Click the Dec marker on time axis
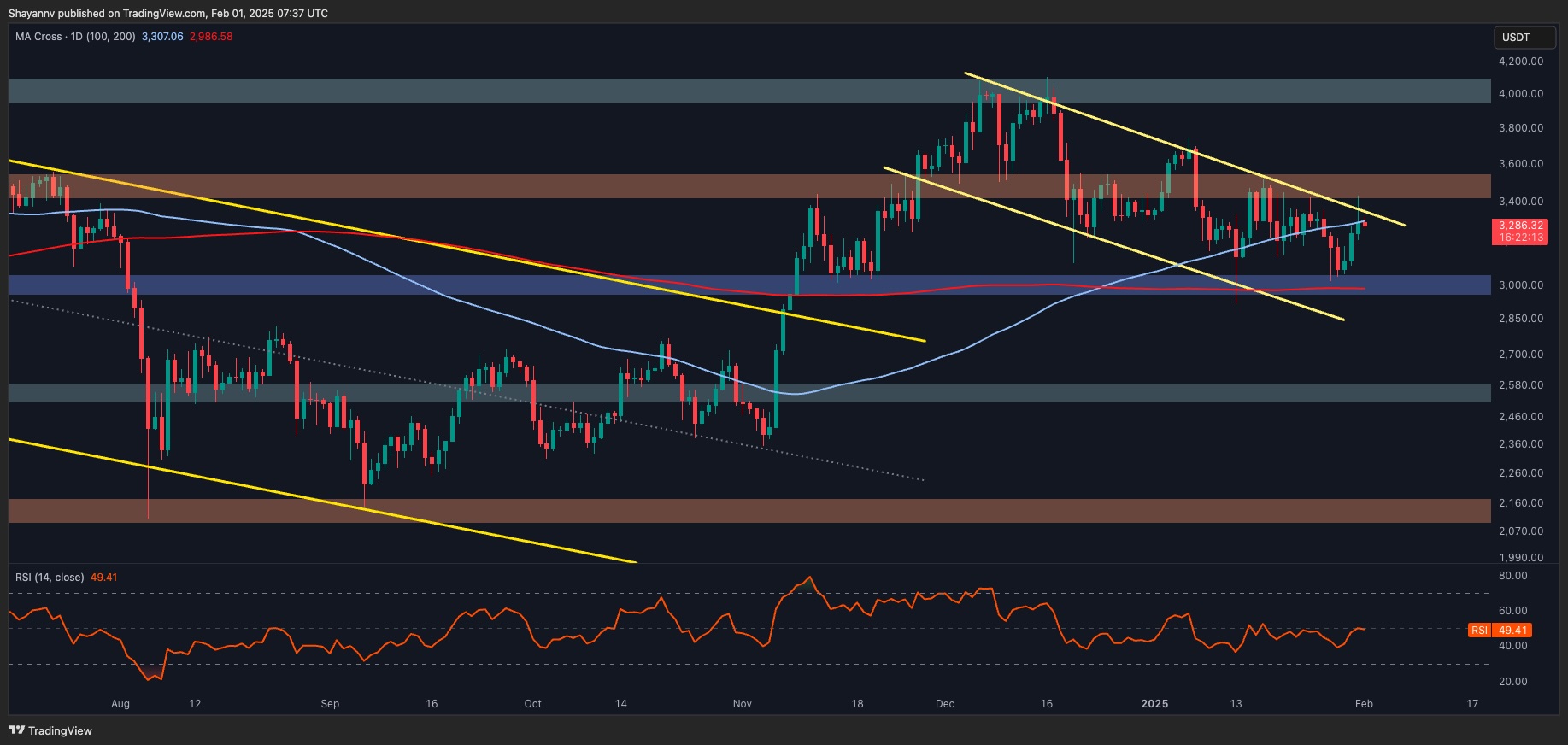 tap(944, 704)
